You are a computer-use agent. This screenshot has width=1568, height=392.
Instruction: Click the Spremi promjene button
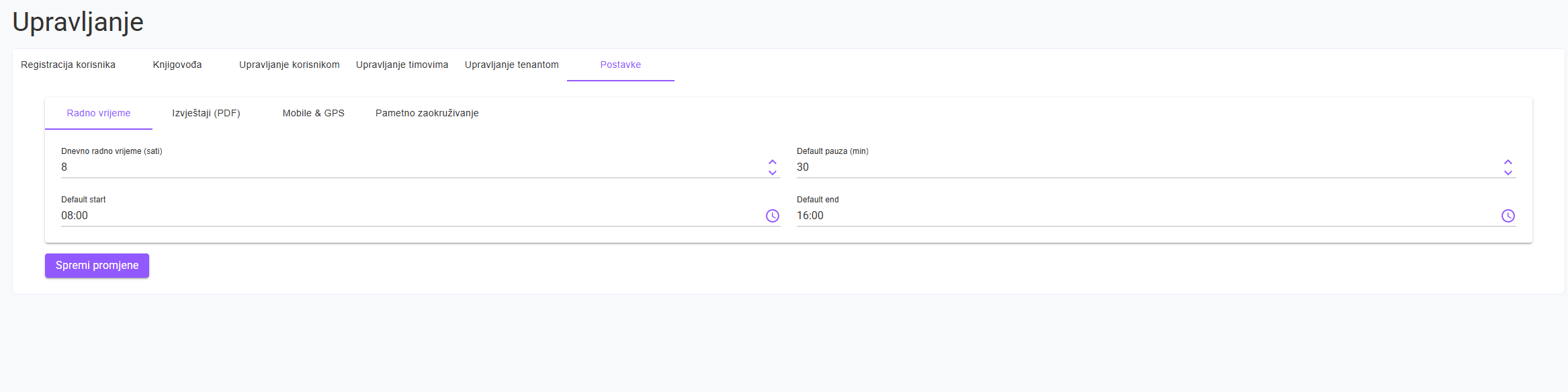coord(97,266)
